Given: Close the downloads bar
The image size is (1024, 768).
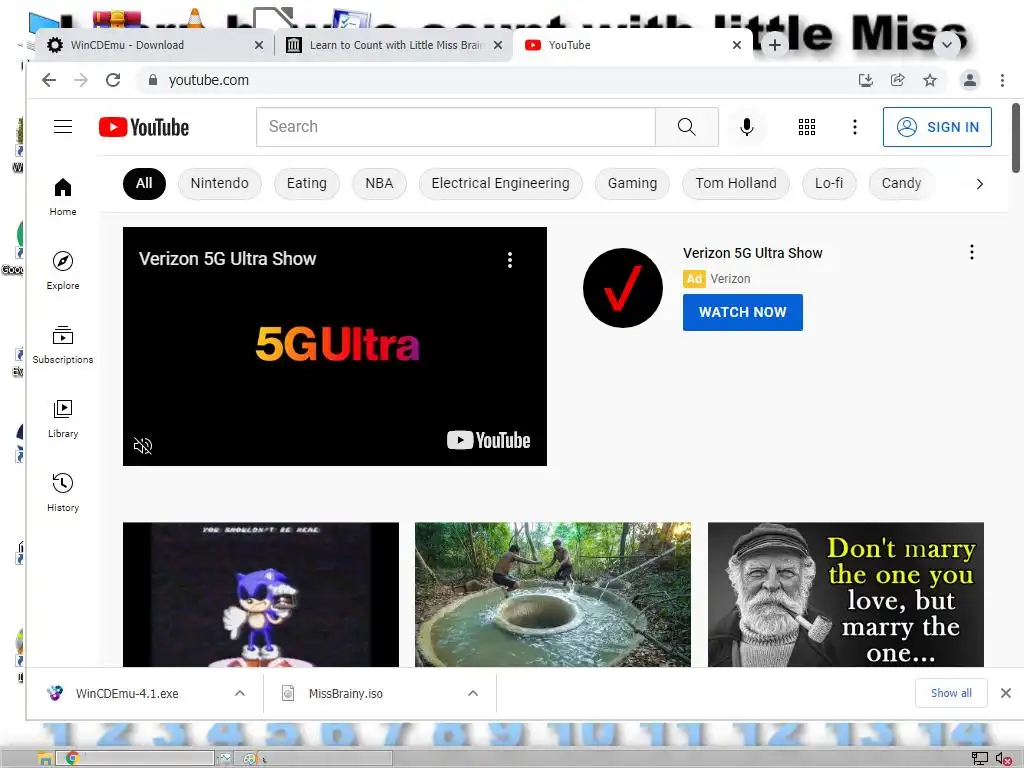Looking at the screenshot, I should (x=1006, y=693).
